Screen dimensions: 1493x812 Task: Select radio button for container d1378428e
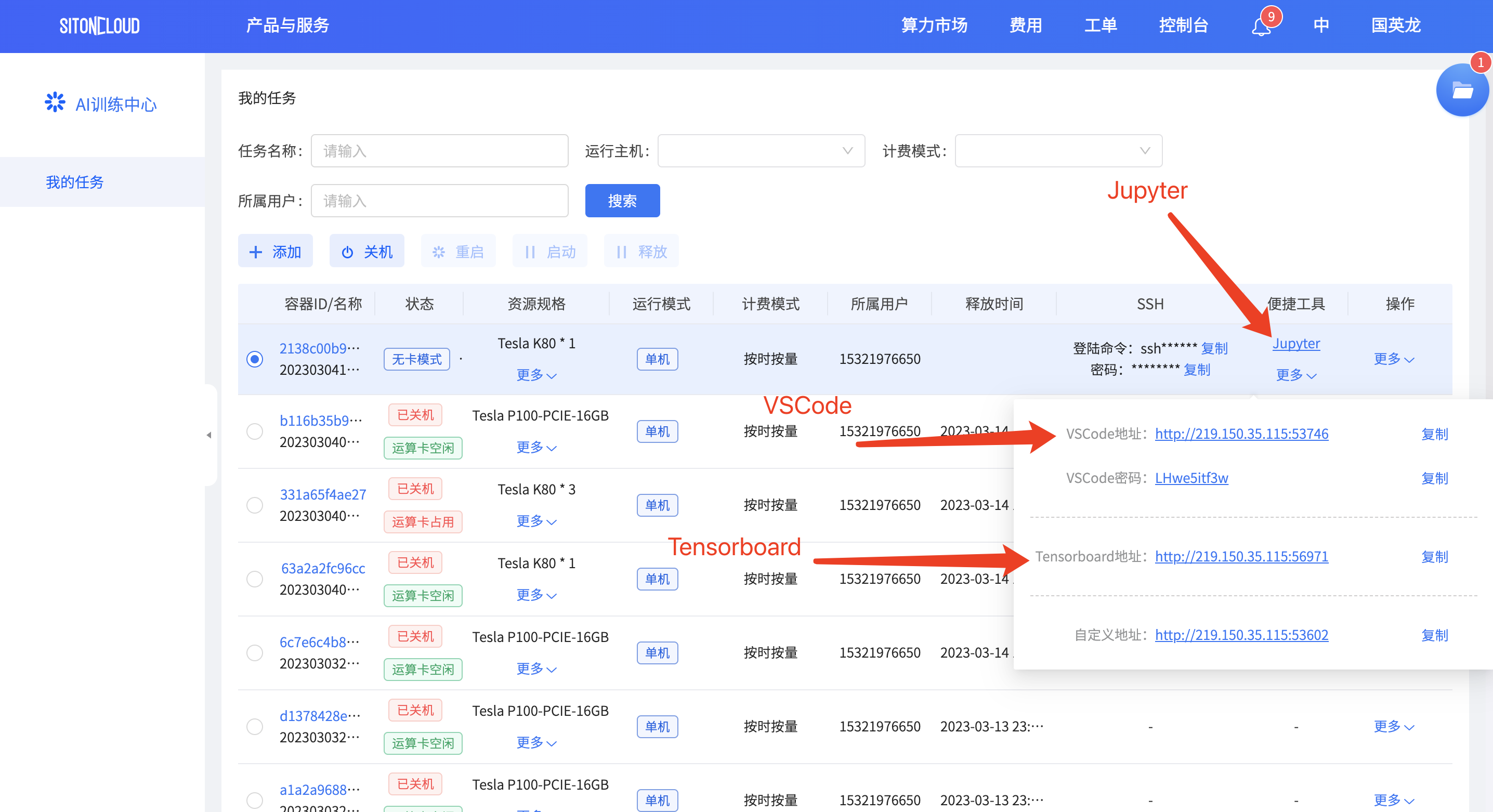[x=254, y=727]
